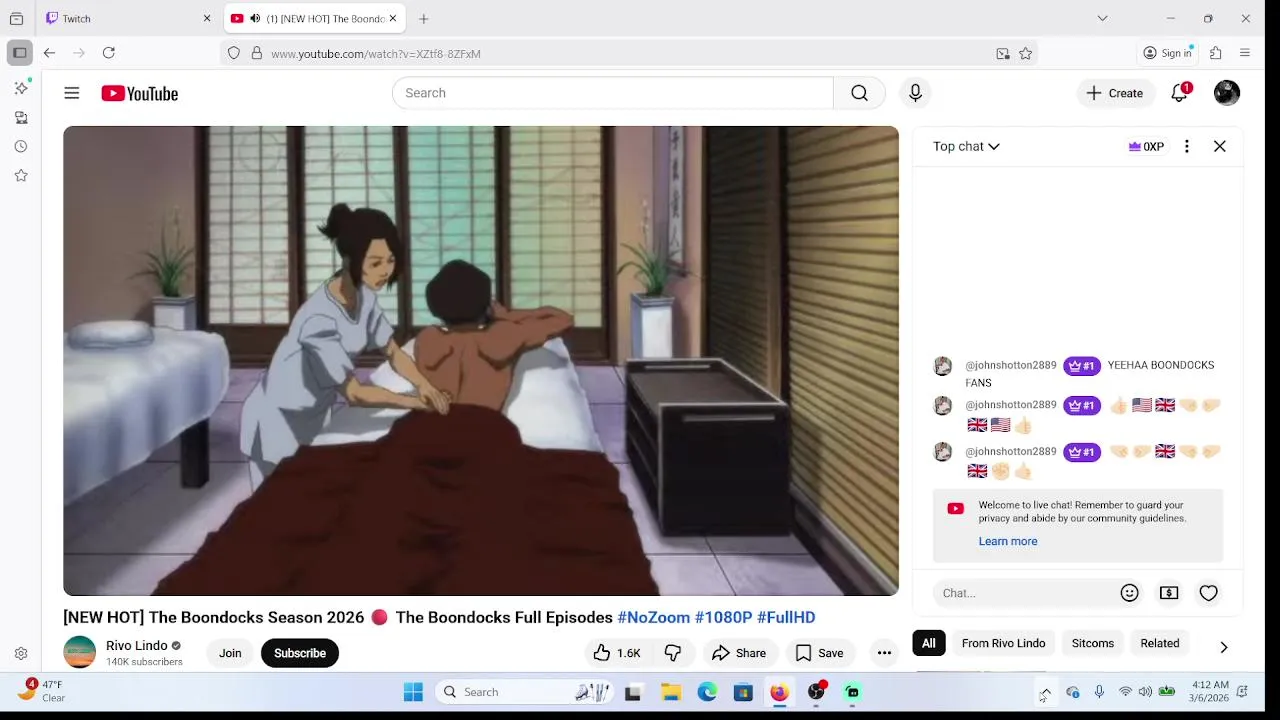
Task: Open a new browser tab
Action: point(424,18)
